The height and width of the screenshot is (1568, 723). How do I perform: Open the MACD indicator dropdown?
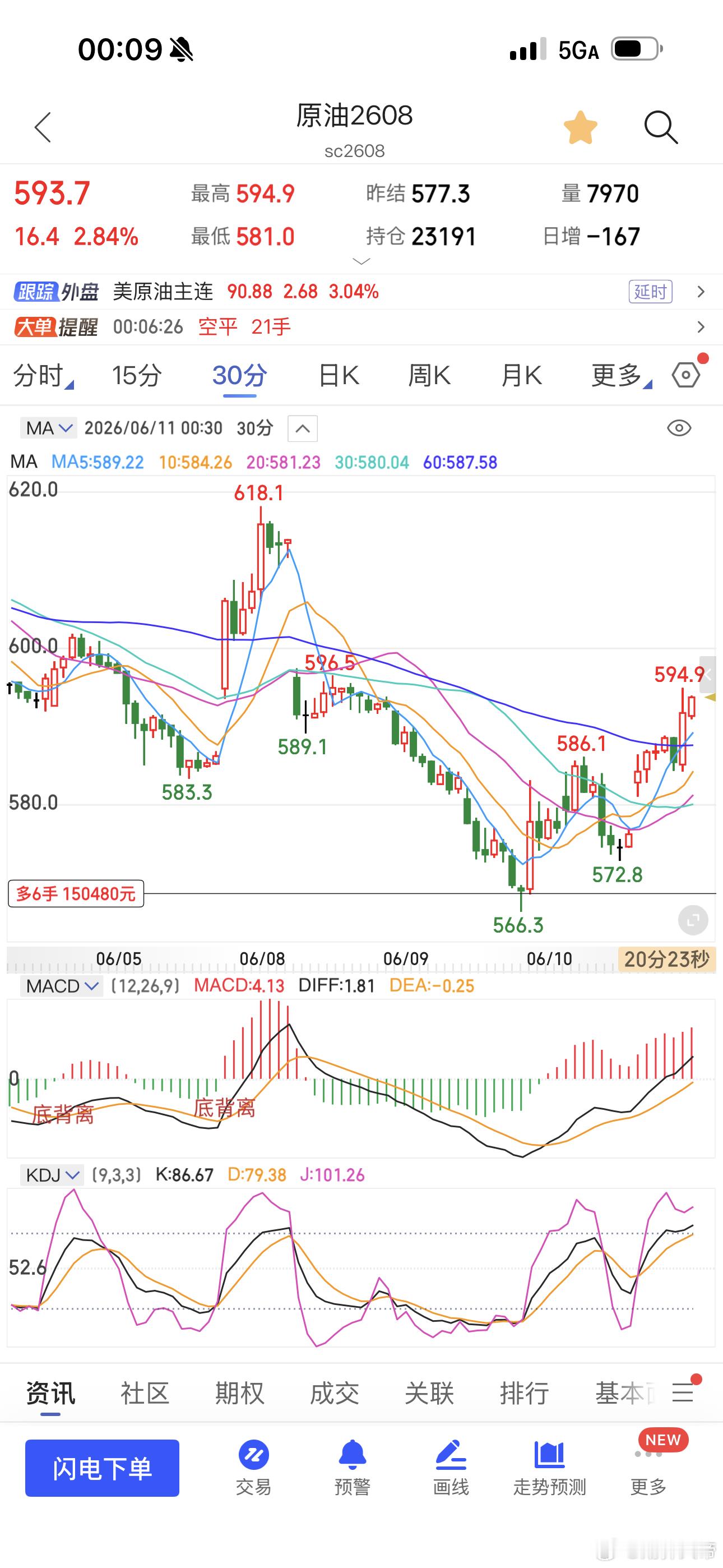(x=61, y=986)
